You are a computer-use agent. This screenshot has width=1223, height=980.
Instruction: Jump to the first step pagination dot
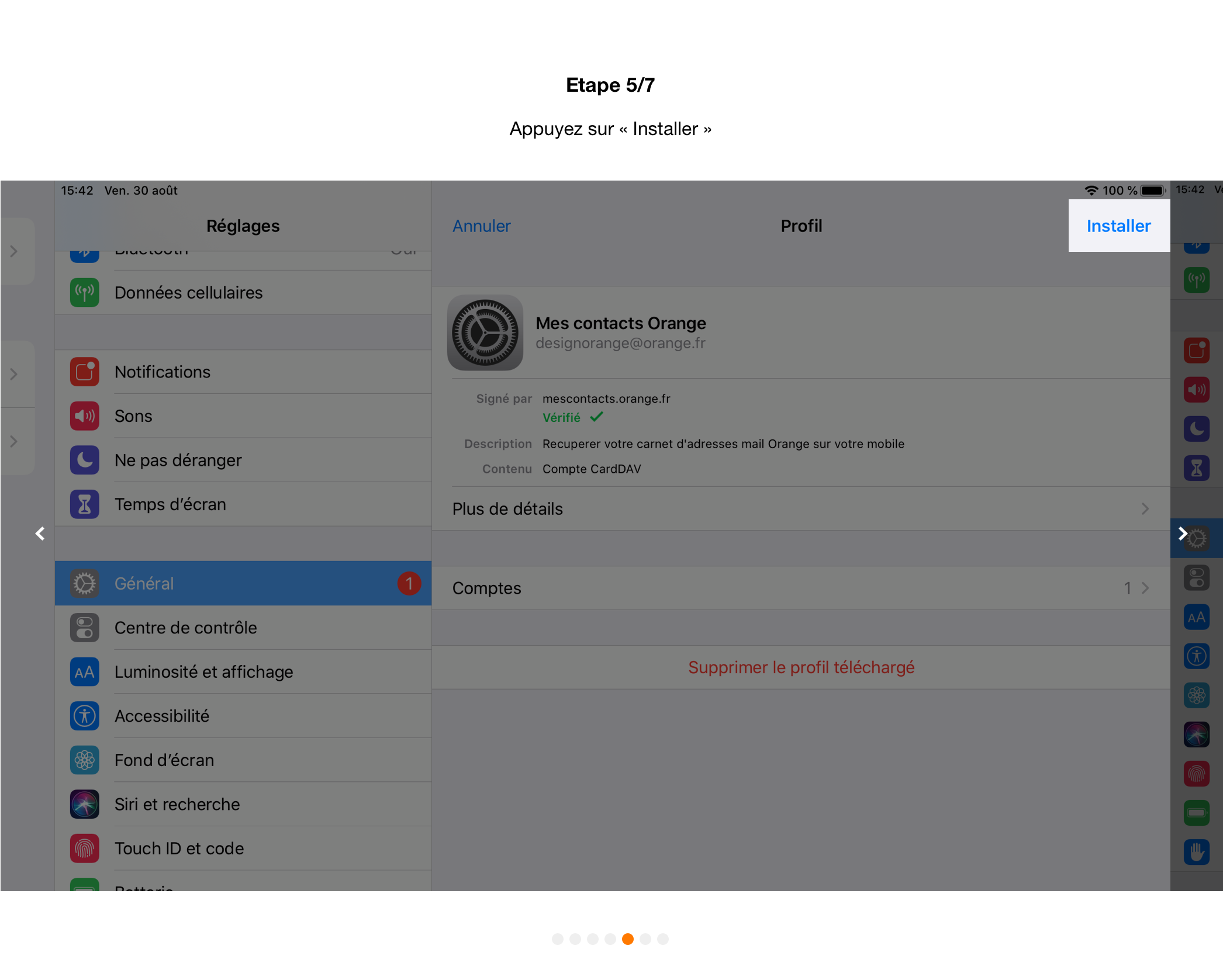[558, 939]
